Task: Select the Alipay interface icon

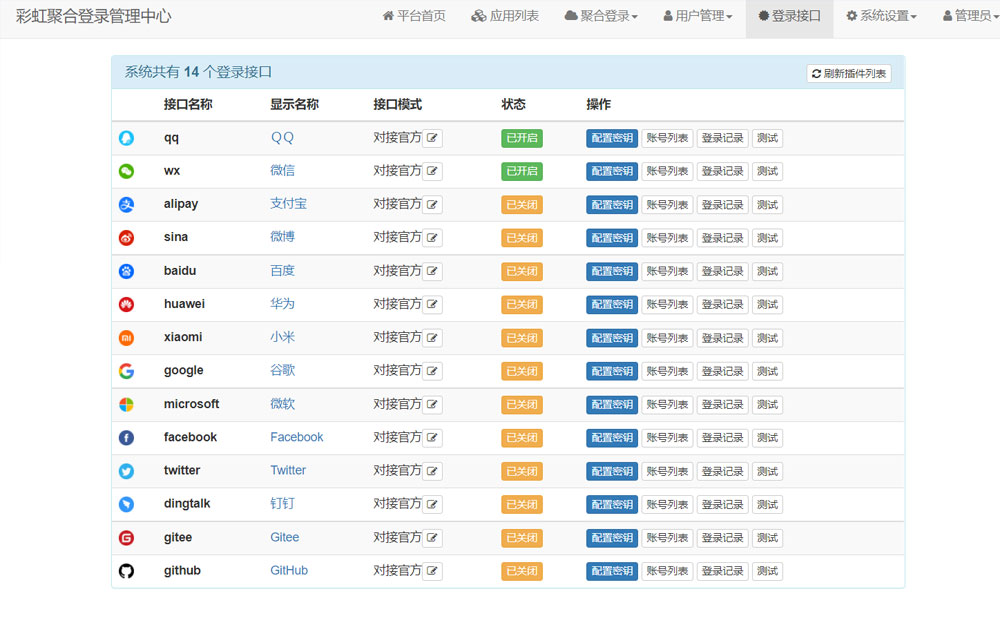Action: tap(126, 204)
